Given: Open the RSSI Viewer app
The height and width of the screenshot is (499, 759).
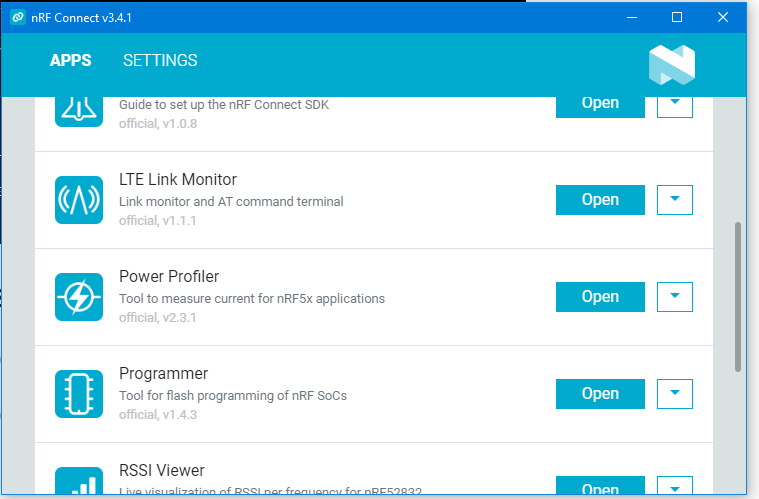Looking at the screenshot, I should [x=600, y=489].
